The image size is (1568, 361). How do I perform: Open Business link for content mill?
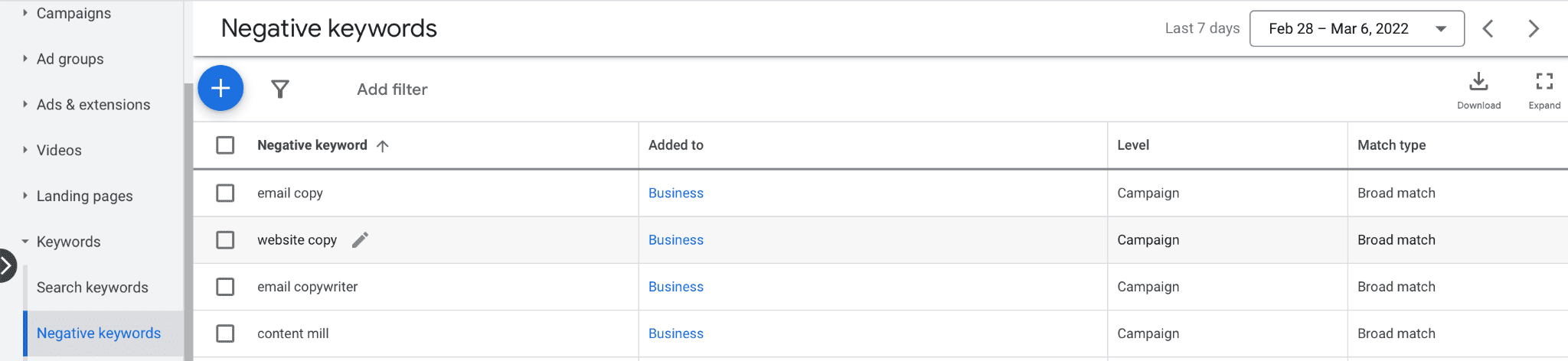pyautogui.click(x=676, y=333)
